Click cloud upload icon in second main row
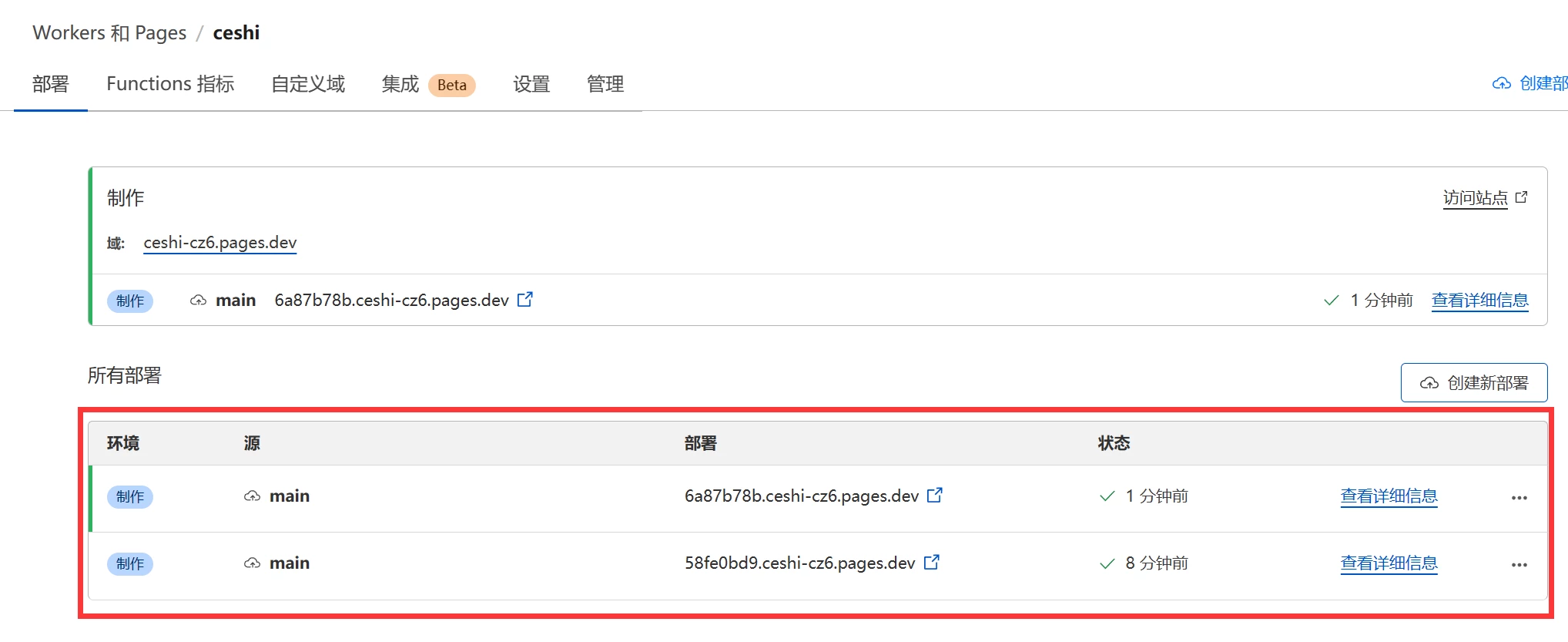This screenshot has height=642, width=1568. tap(252, 563)
